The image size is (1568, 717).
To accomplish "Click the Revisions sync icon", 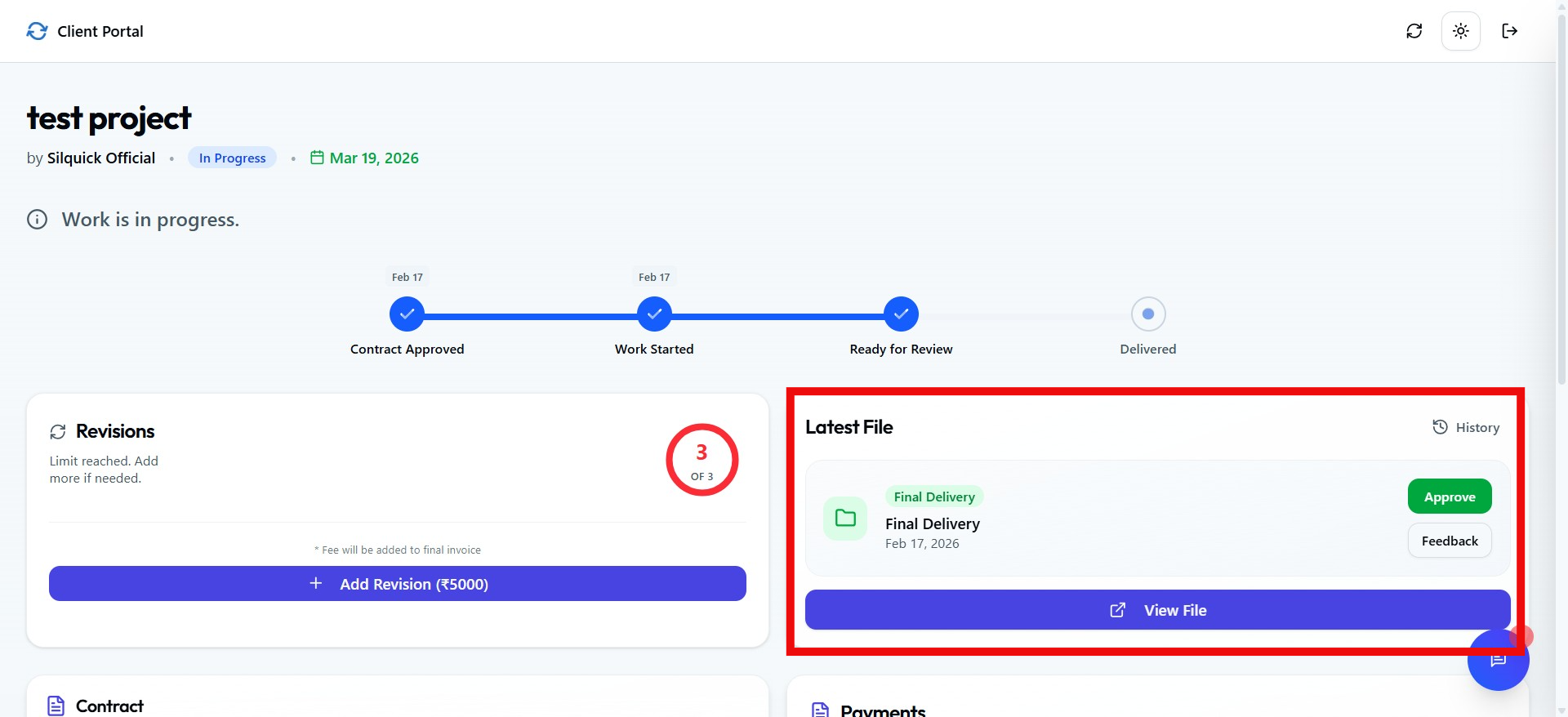I will 58,432.
